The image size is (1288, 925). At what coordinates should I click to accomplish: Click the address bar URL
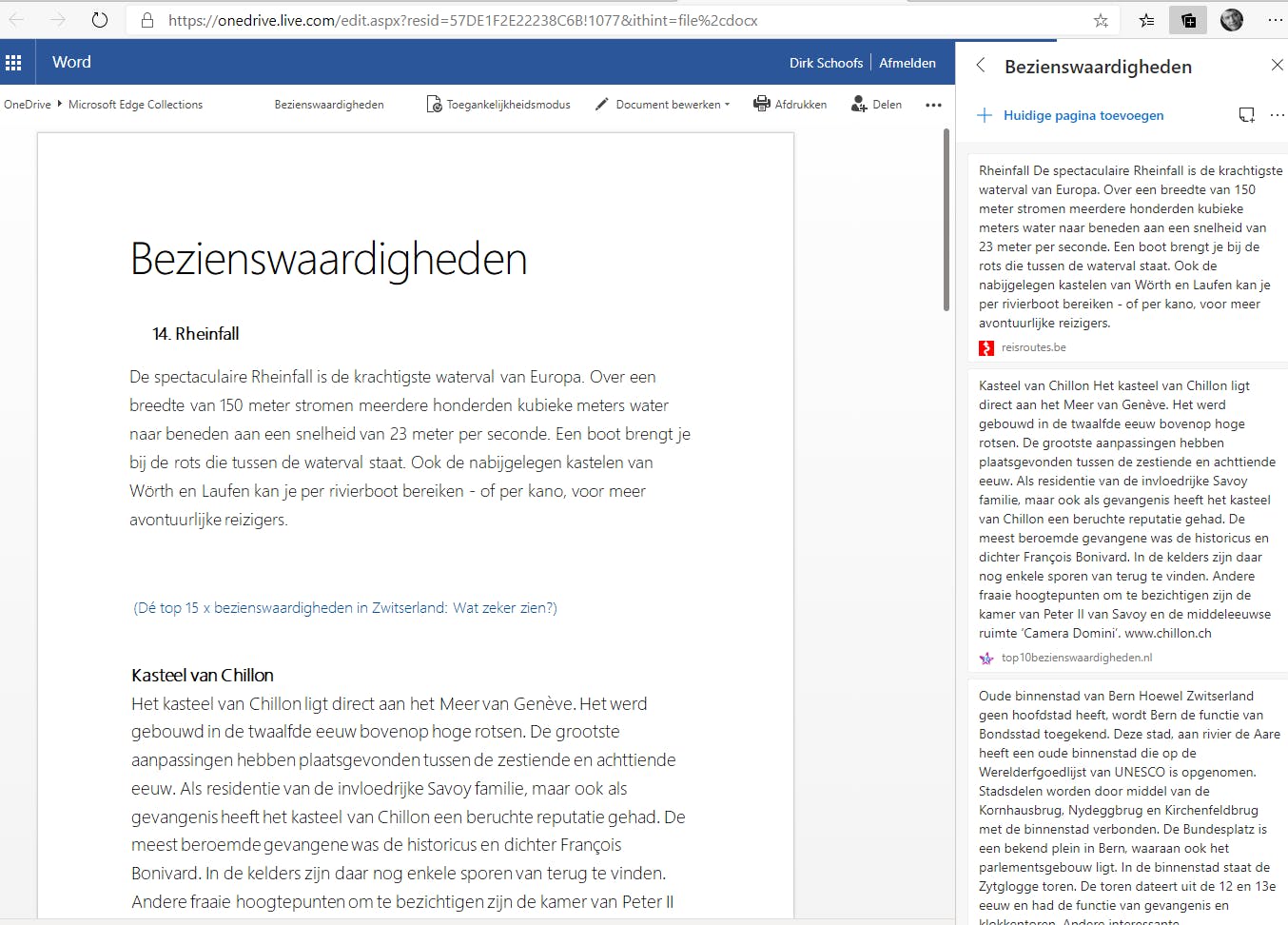pyautogui.click(x=463, y=20)
